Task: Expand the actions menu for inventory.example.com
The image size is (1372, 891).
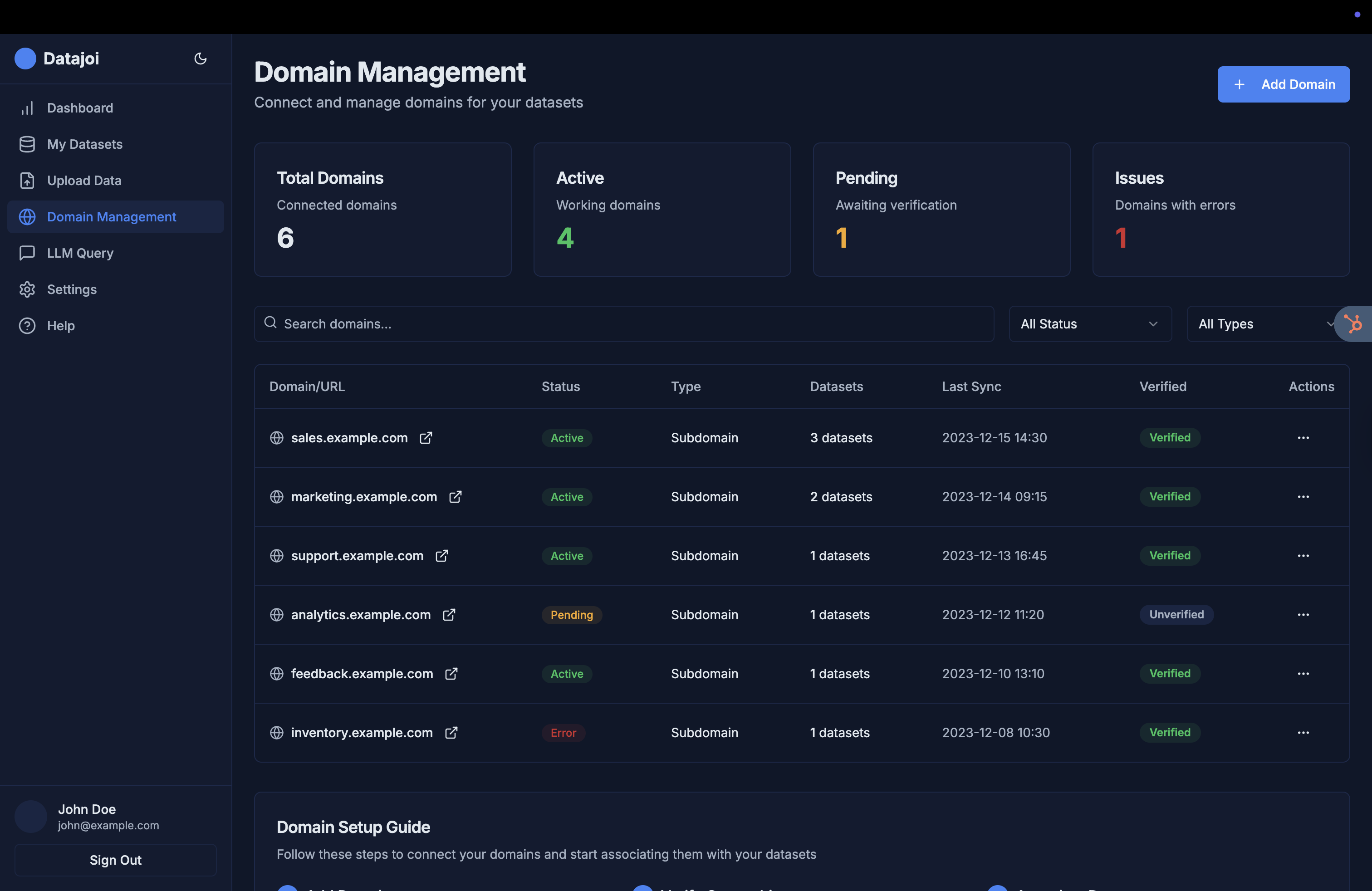Action: pos(1303,733)
